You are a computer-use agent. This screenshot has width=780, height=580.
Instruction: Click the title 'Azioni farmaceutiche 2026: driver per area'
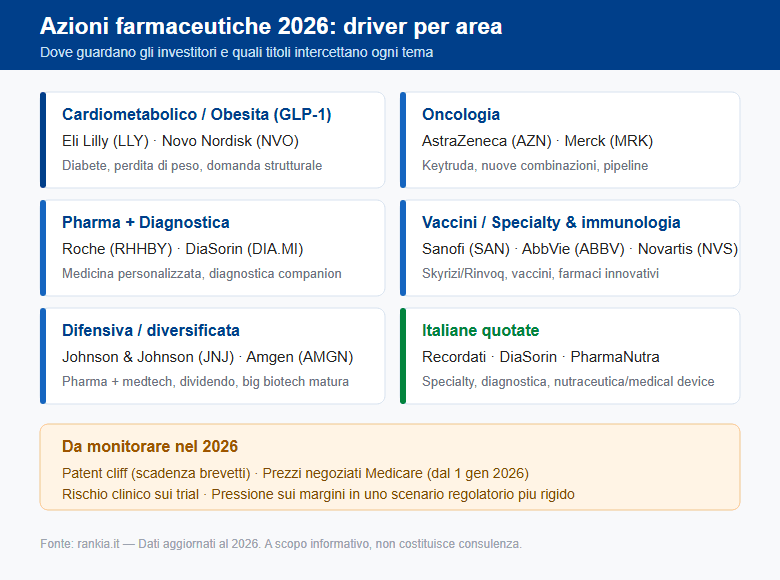coord(271,26)
